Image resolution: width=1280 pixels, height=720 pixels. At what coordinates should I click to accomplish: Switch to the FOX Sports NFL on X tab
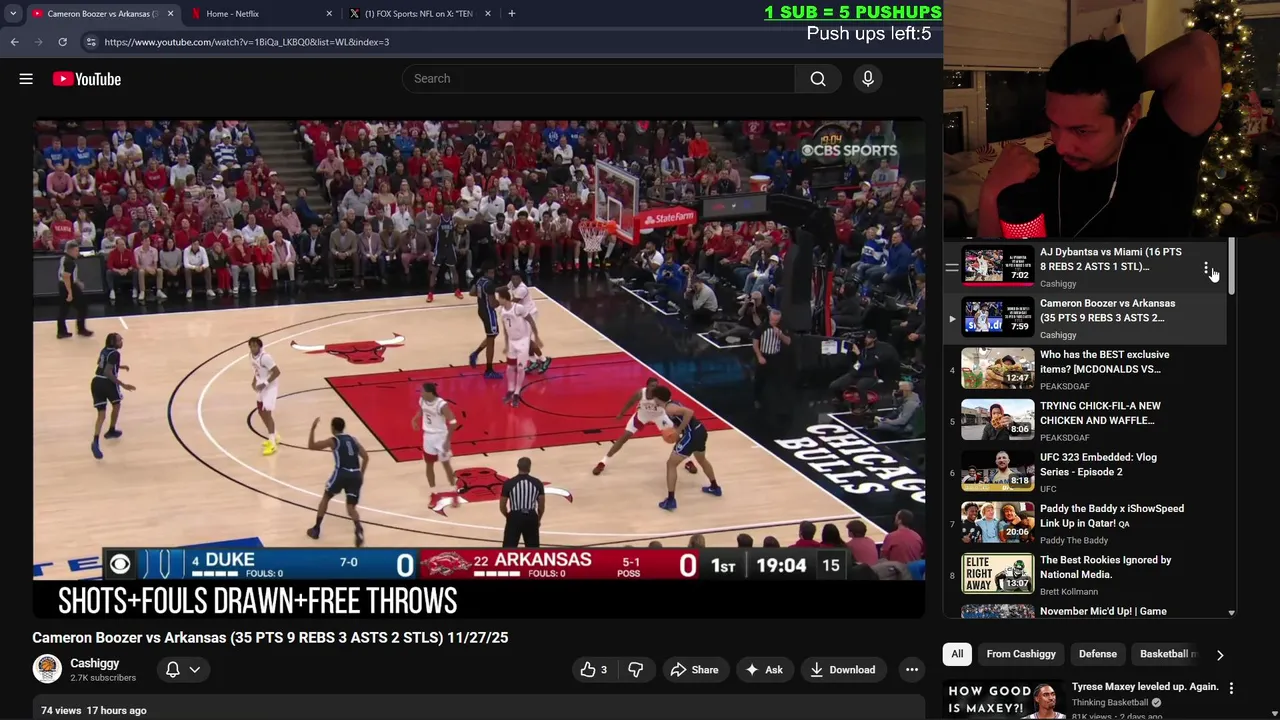coord(418,14)
